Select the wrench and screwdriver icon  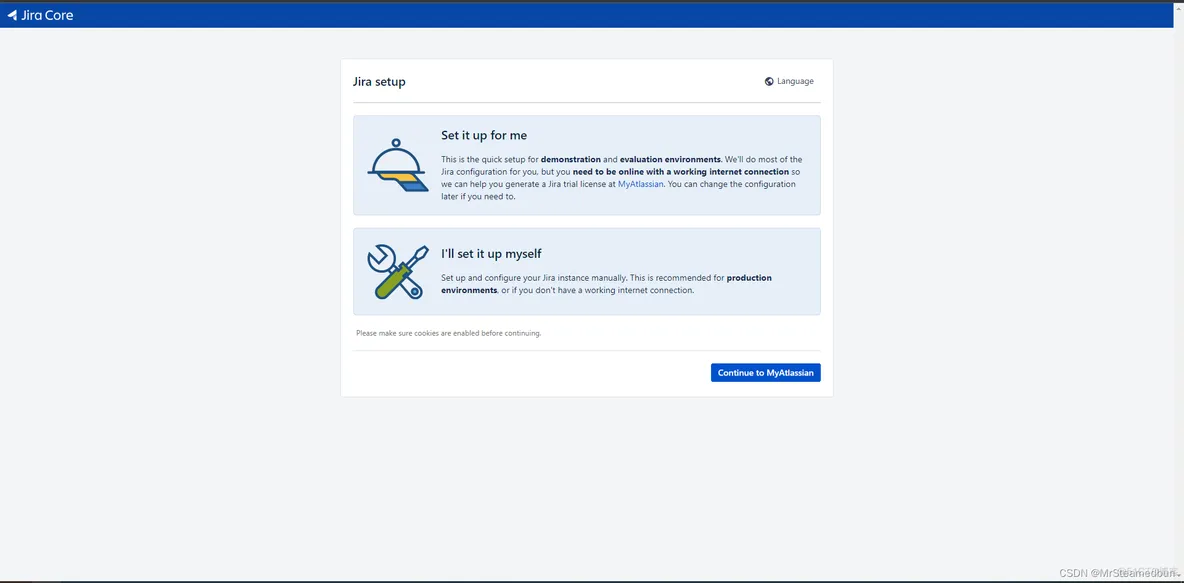[x=397, y=271]
